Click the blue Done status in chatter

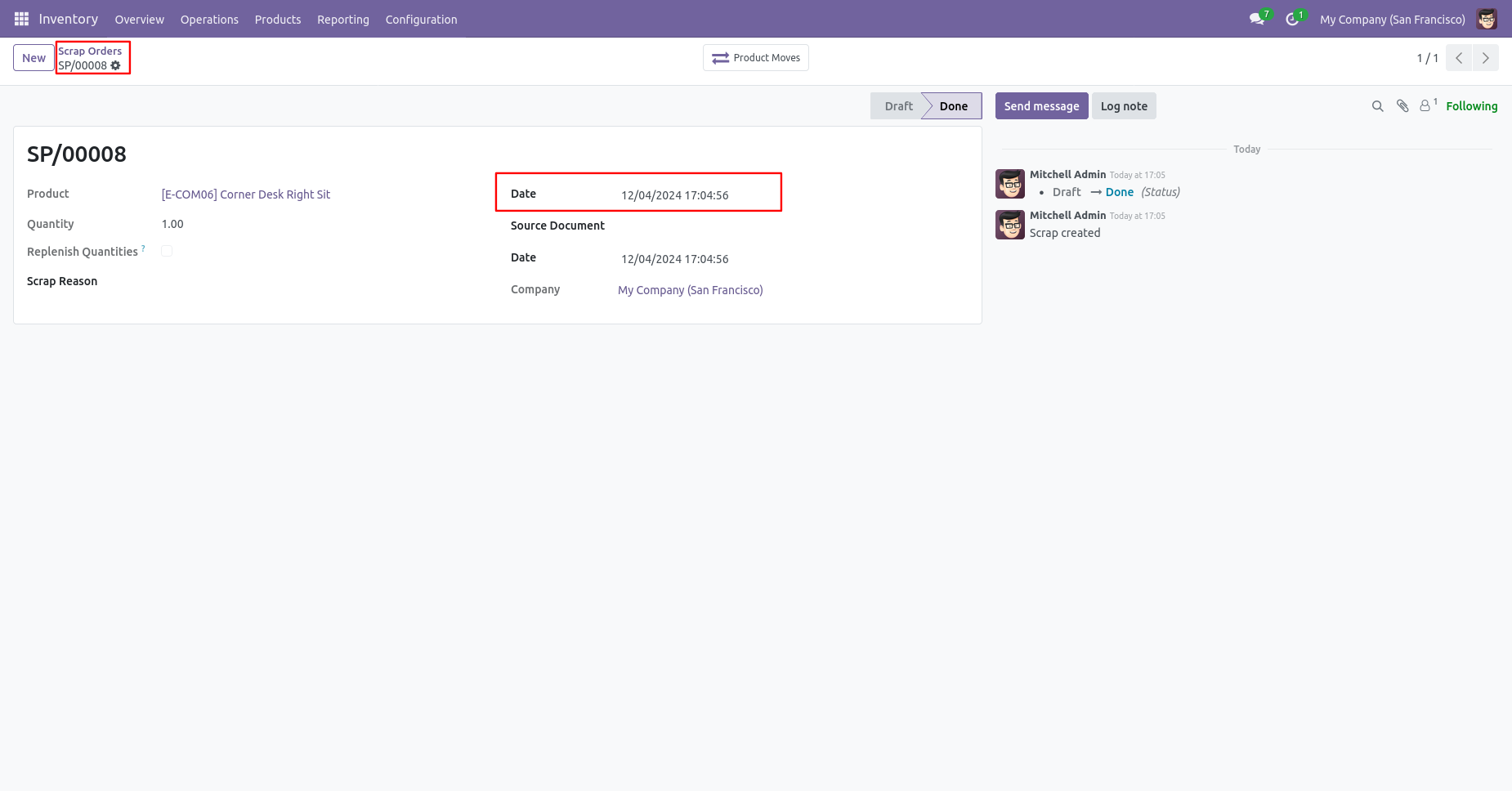point(1120,192)
